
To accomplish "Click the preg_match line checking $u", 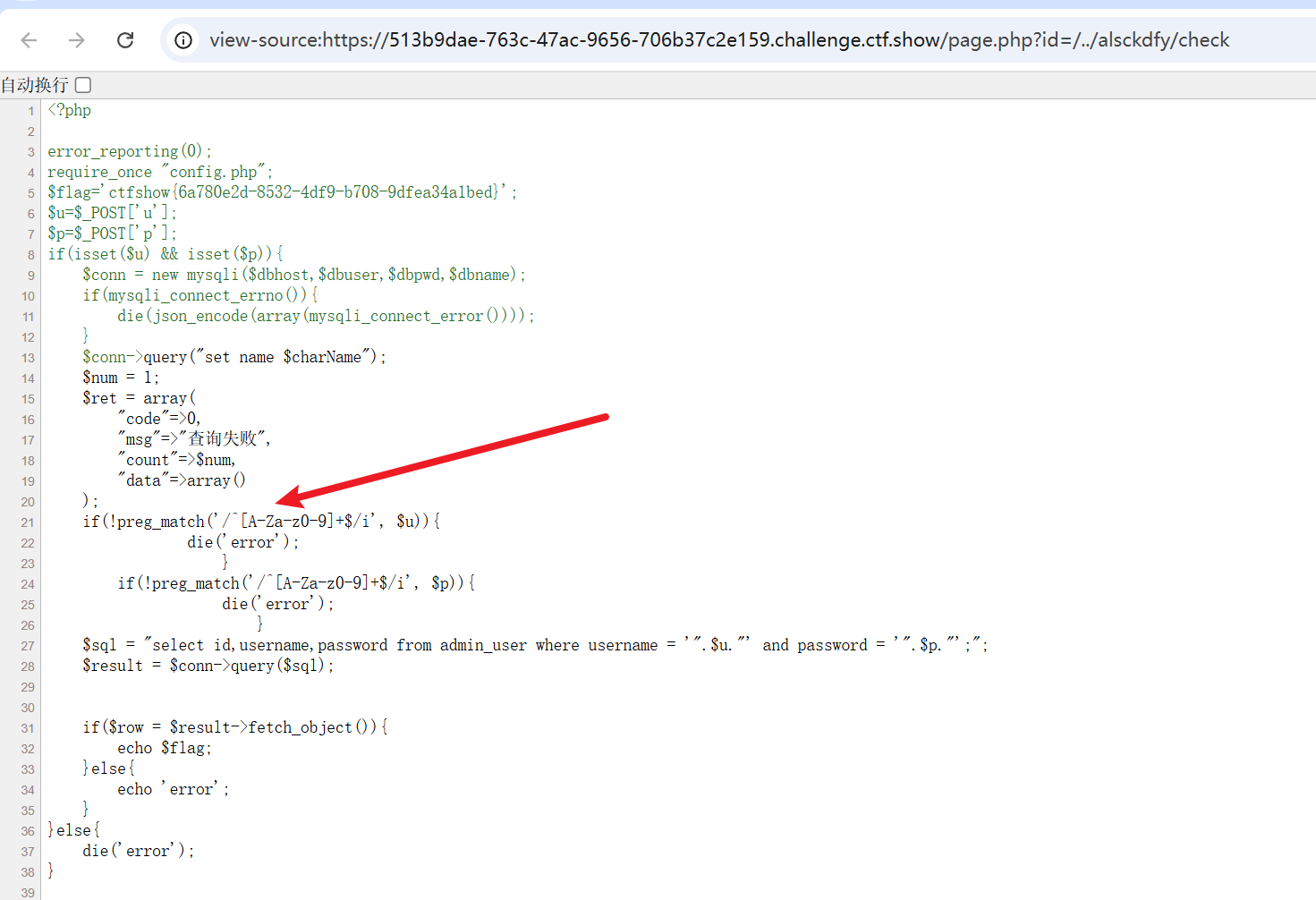I will tap(261, 522).
